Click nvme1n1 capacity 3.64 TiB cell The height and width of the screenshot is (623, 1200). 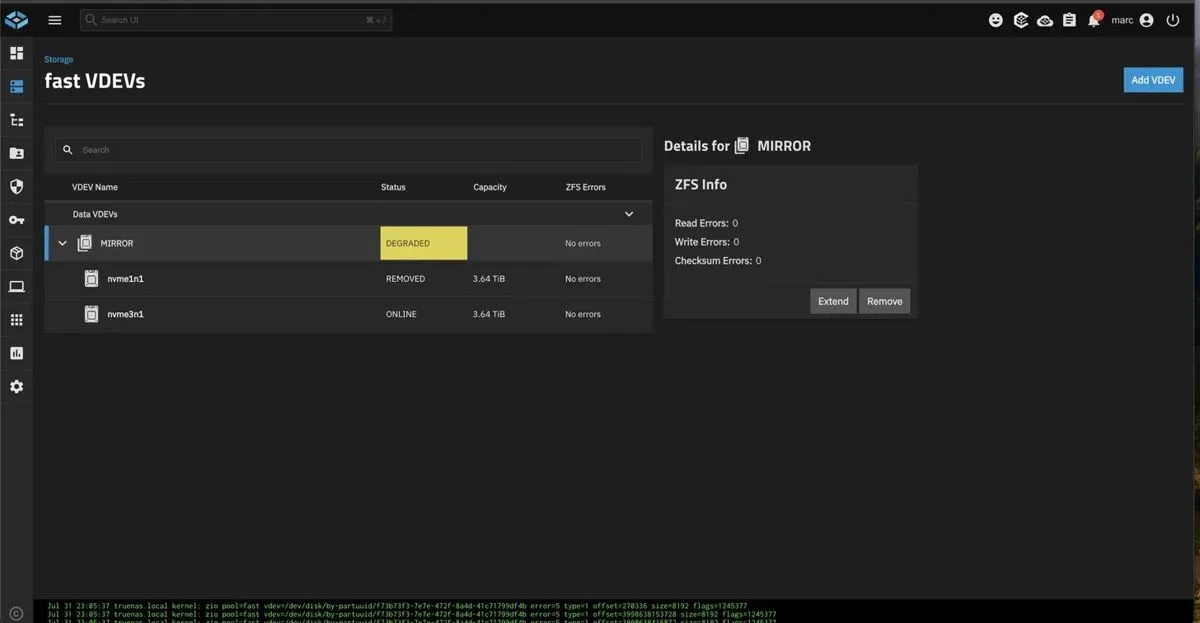[x=489, y=279]
